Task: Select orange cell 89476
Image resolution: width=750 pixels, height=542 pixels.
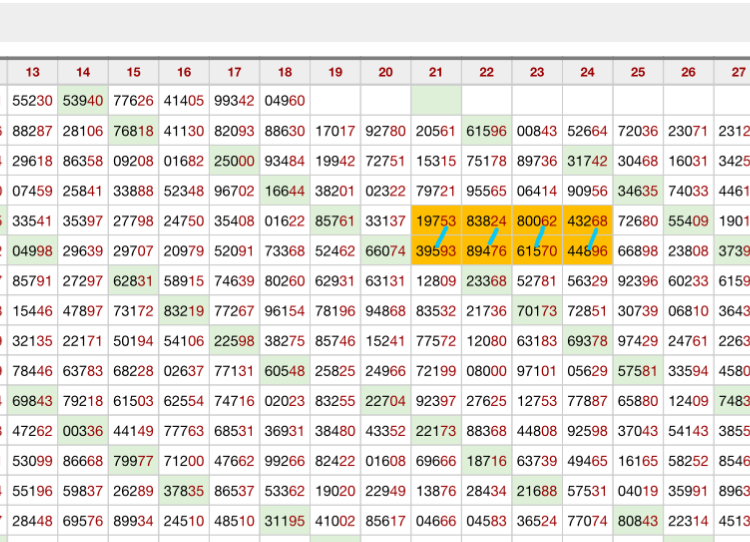Action: [486, 251]
